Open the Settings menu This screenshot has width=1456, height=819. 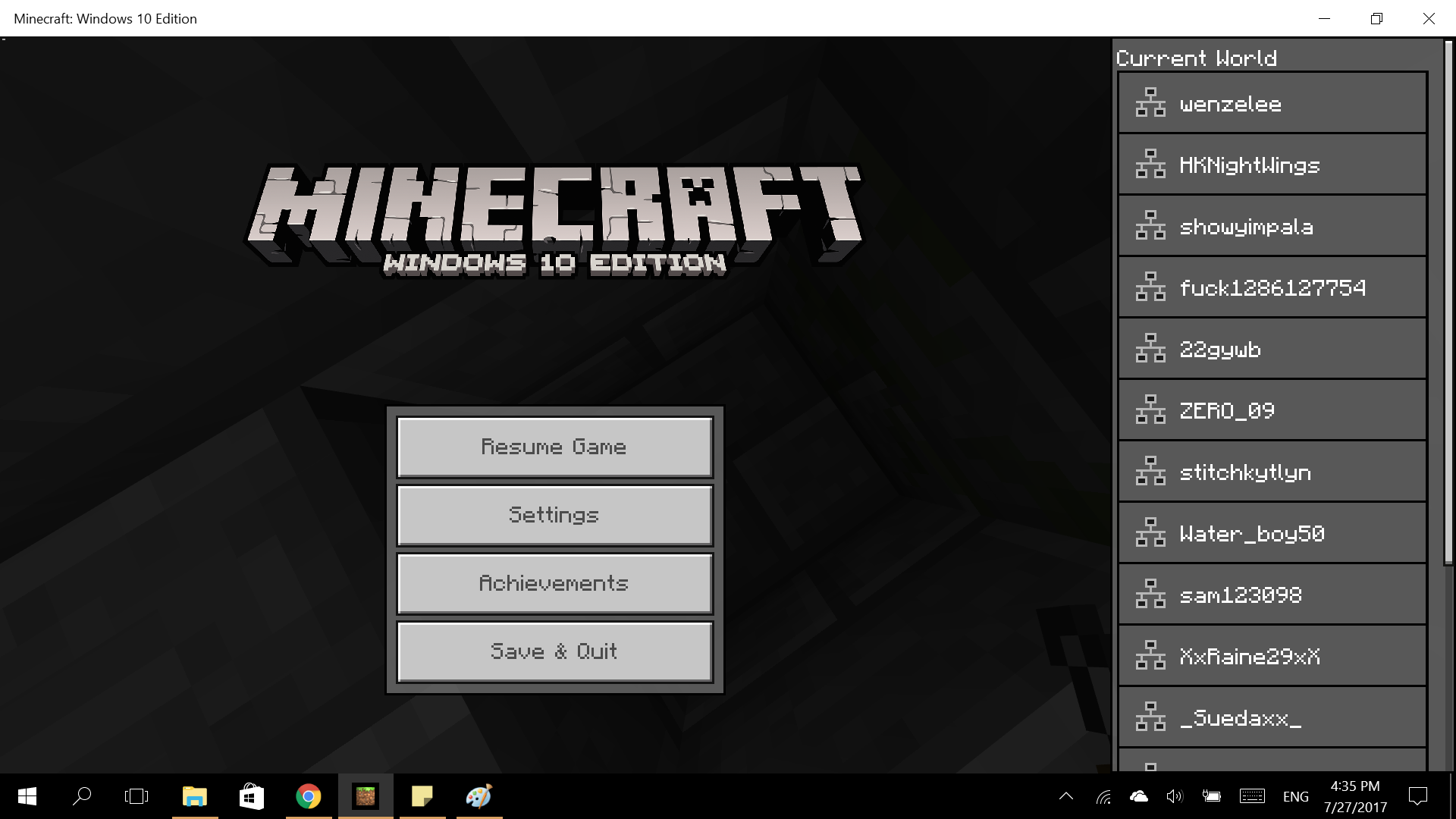tap(554, 516)
